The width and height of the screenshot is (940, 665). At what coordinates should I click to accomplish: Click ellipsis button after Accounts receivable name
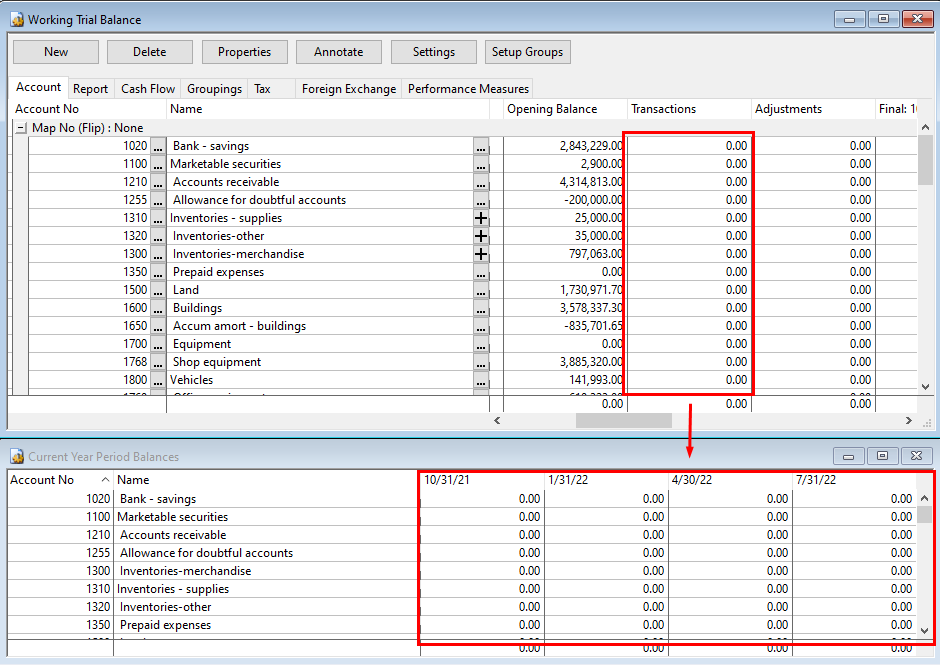point(481,182)
